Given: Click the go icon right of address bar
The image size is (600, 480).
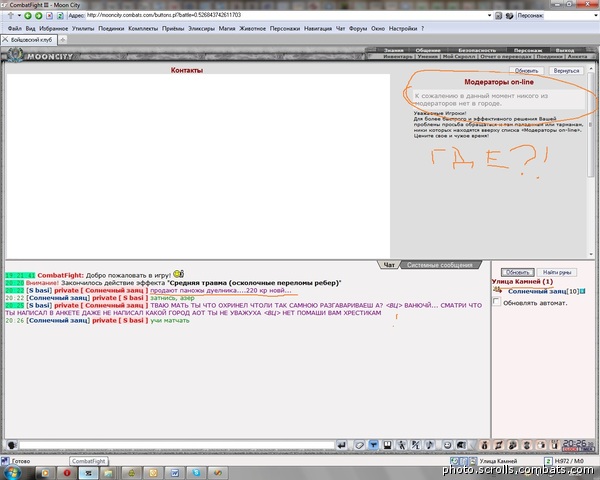Looking at the screenshot, I should tap(498, 16).
